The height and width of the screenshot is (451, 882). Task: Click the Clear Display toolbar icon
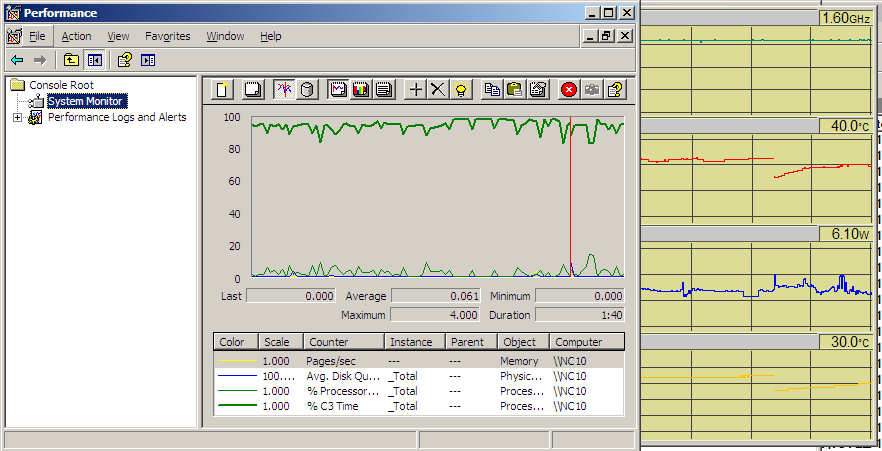[x=253, y=90]
